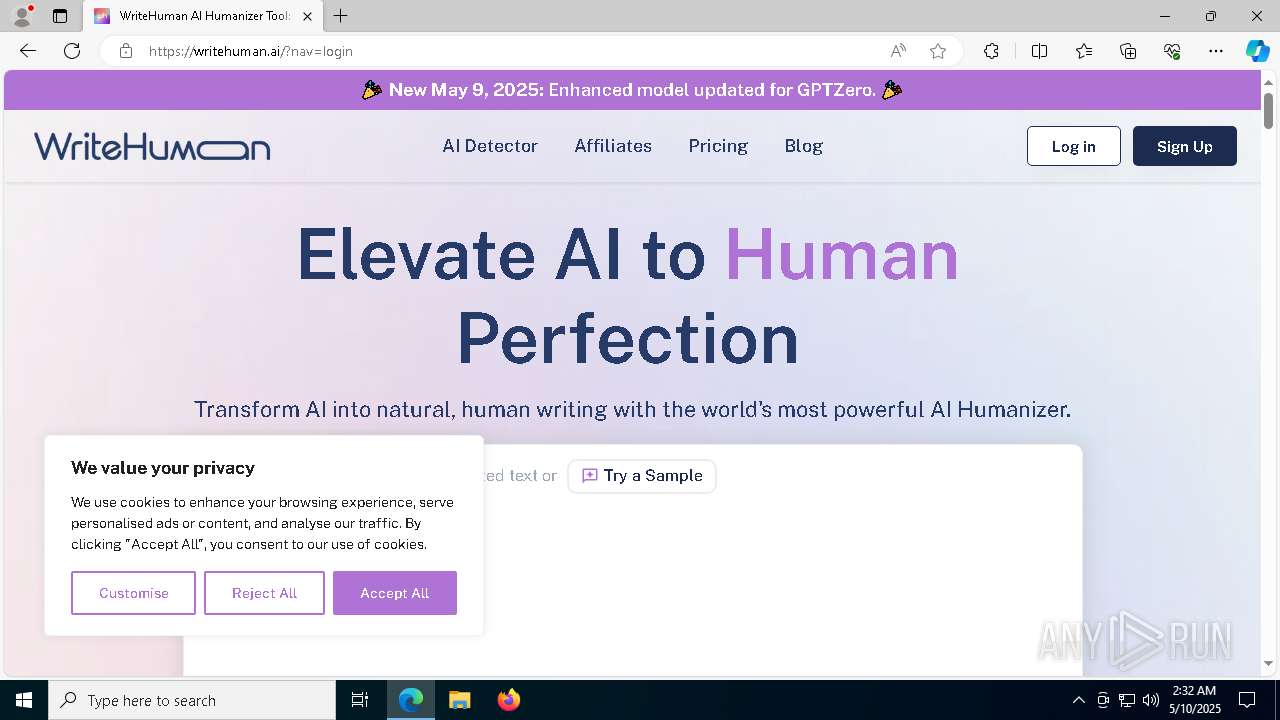This screenshot has height=720, width=1280.
Task: Open volume control tray icon
Action: click(1151, 700)
